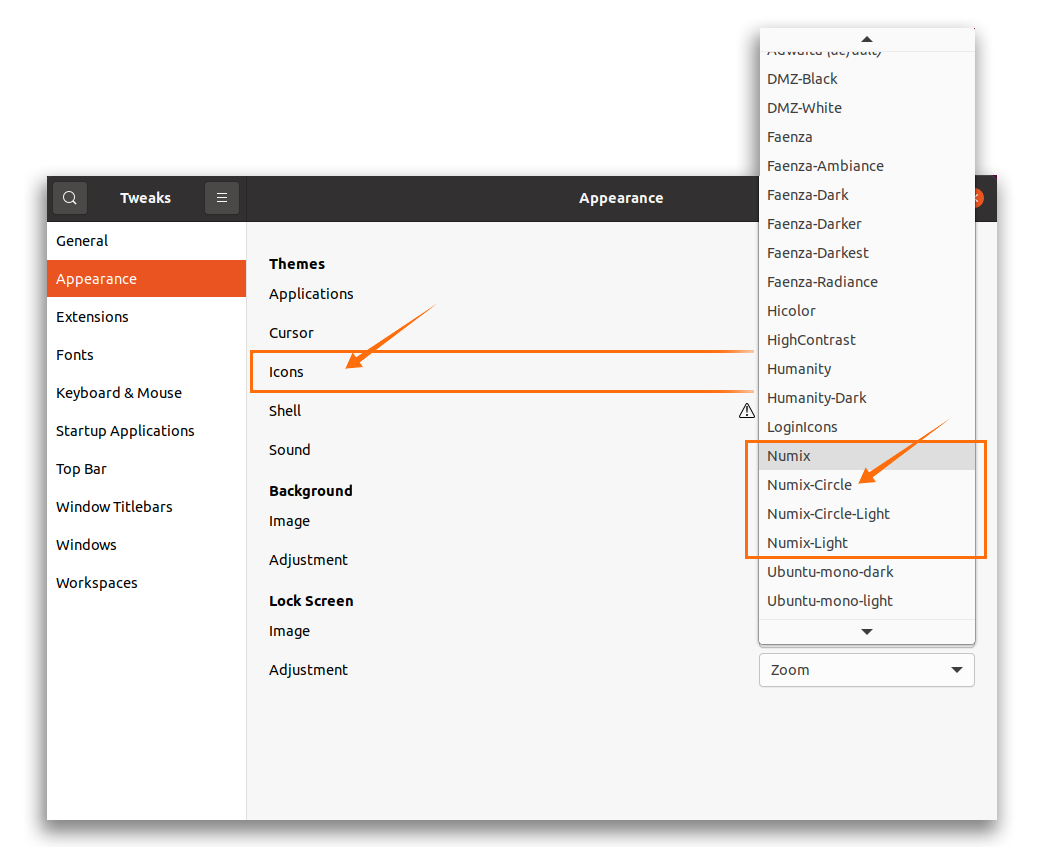Pick the Numix-Circle-Light icon theme
This screenshot has height=847, width=1044.
(828, 514)
